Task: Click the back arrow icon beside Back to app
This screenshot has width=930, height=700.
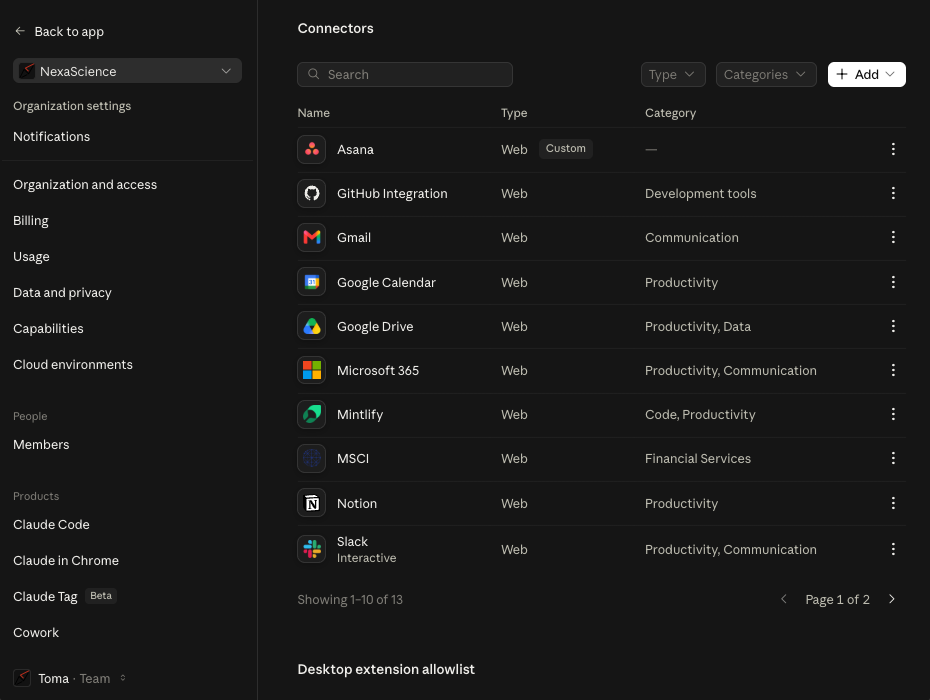Action: pos(20,31)
